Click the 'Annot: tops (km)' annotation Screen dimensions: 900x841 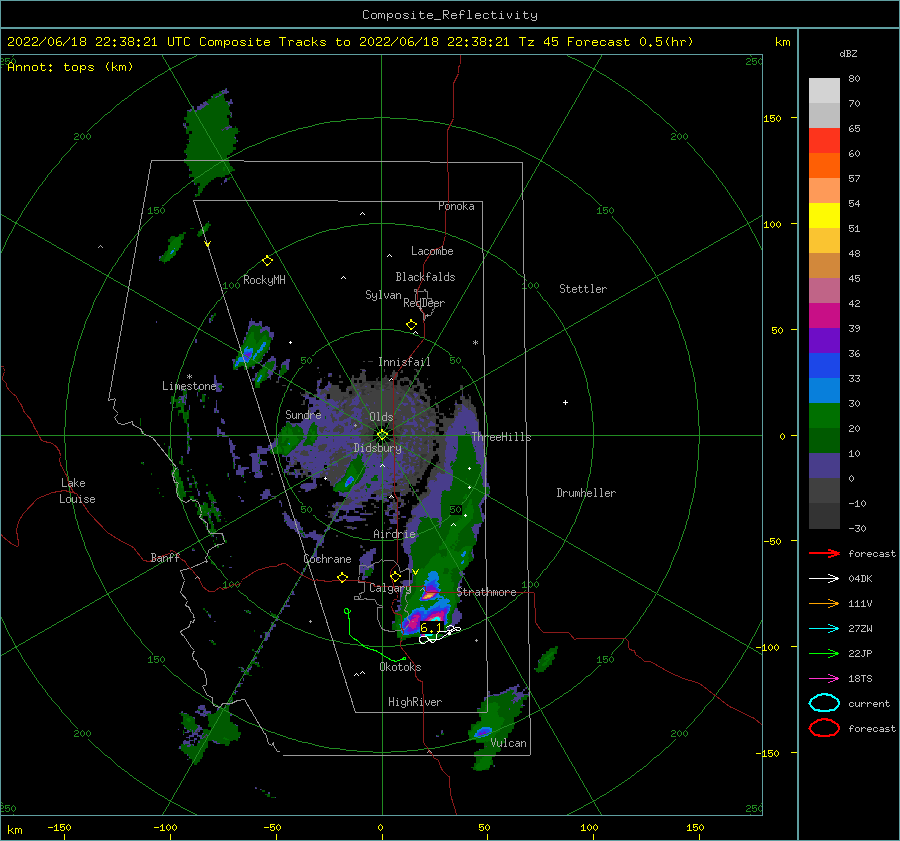pyautogui.click(x=70, y=67)
